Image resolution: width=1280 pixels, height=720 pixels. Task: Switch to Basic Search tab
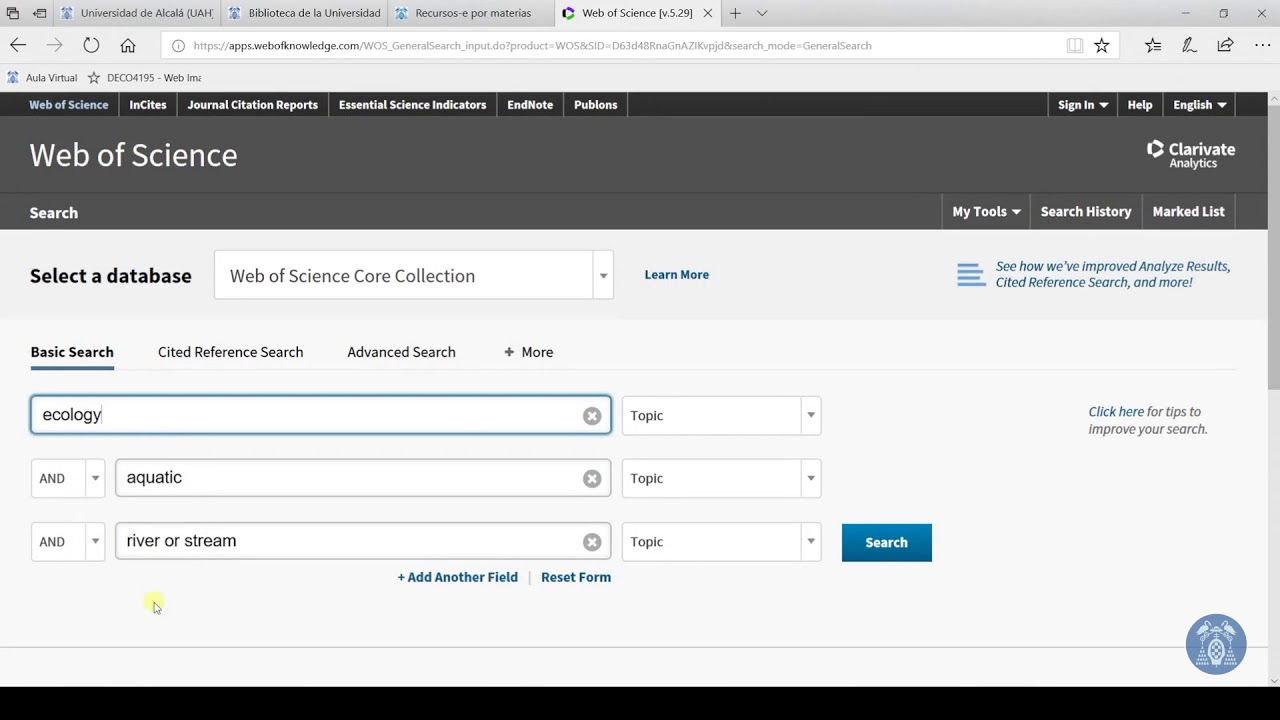(x=72, y=352)
